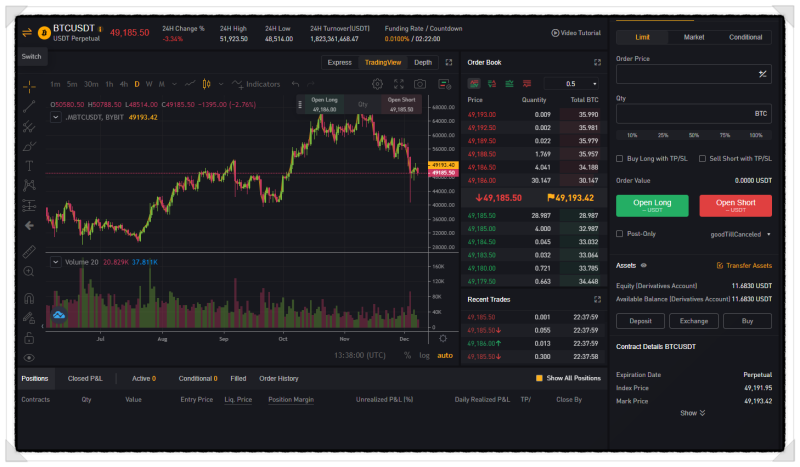Viewport: 800px width, 467px height.
Task: Select the Depth chart tab
Action: [x=423, y=62]
